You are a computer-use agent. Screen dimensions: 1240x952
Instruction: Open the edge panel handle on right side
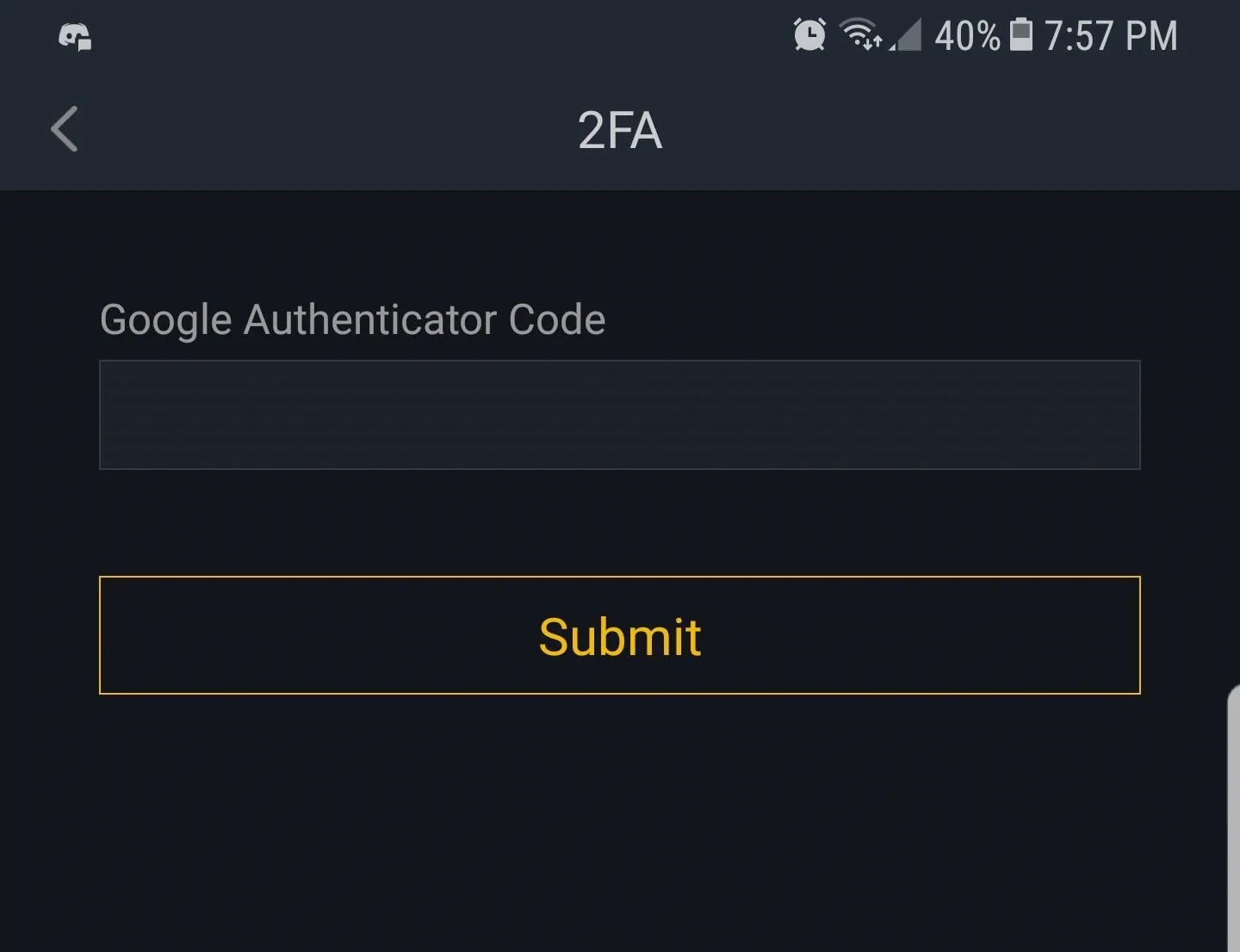point(1233,818)
